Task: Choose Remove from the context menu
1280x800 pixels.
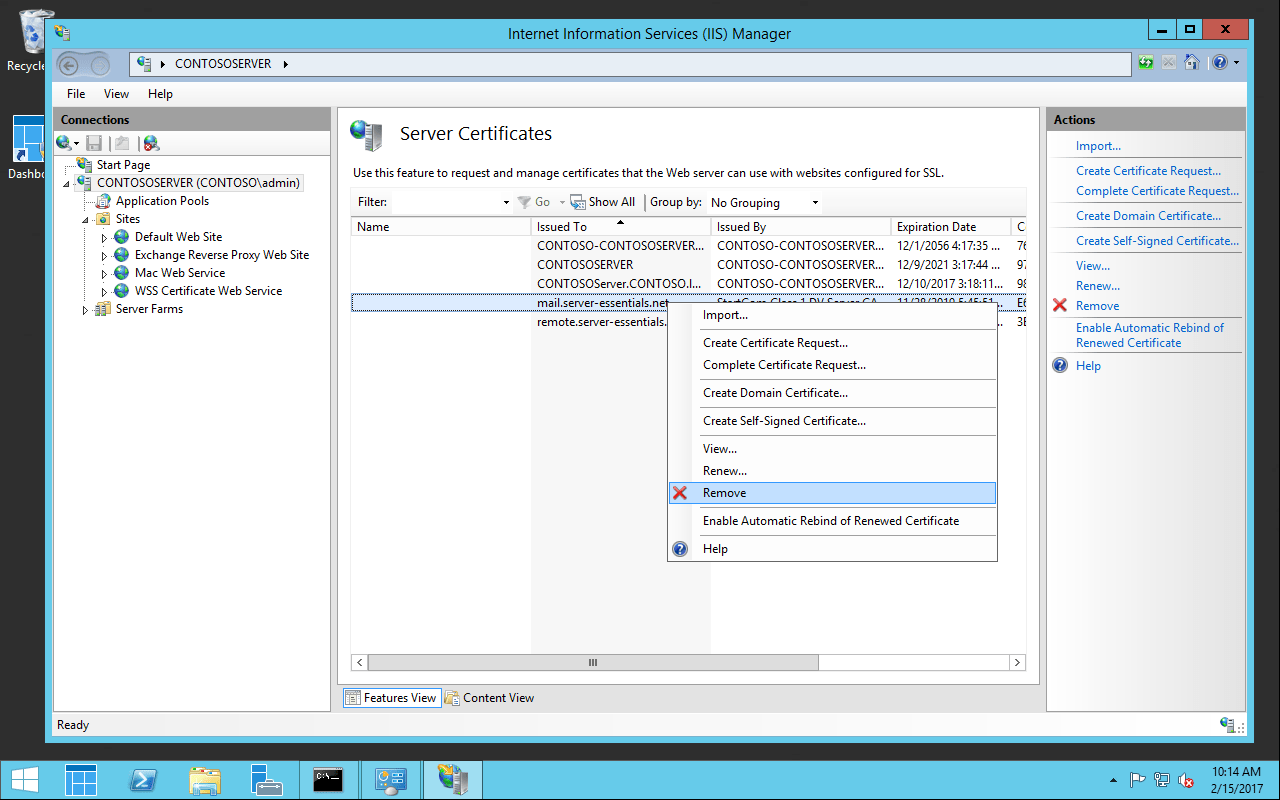Action: [x=832, y=493]
